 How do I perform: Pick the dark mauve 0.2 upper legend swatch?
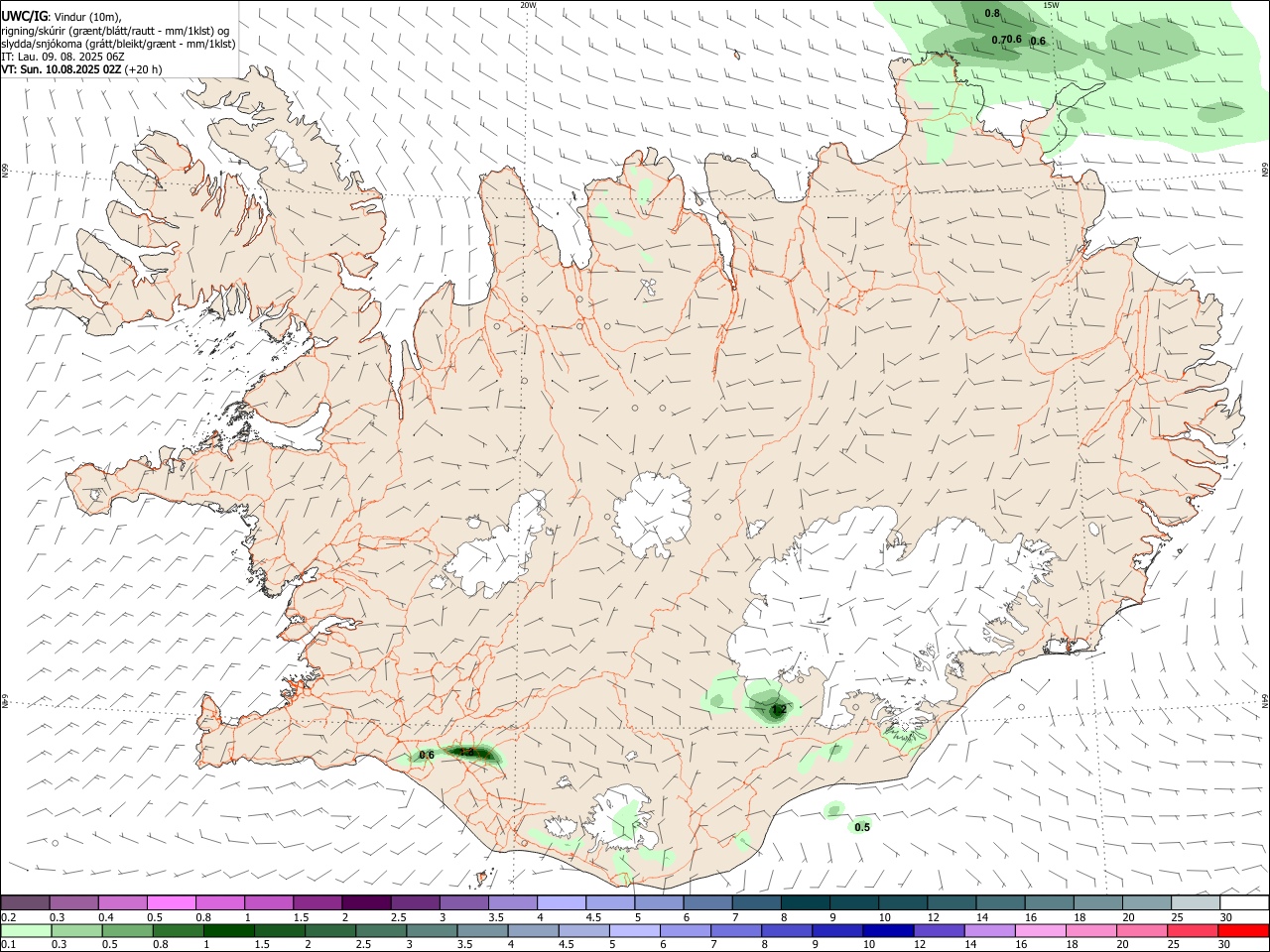pos(26,902)
